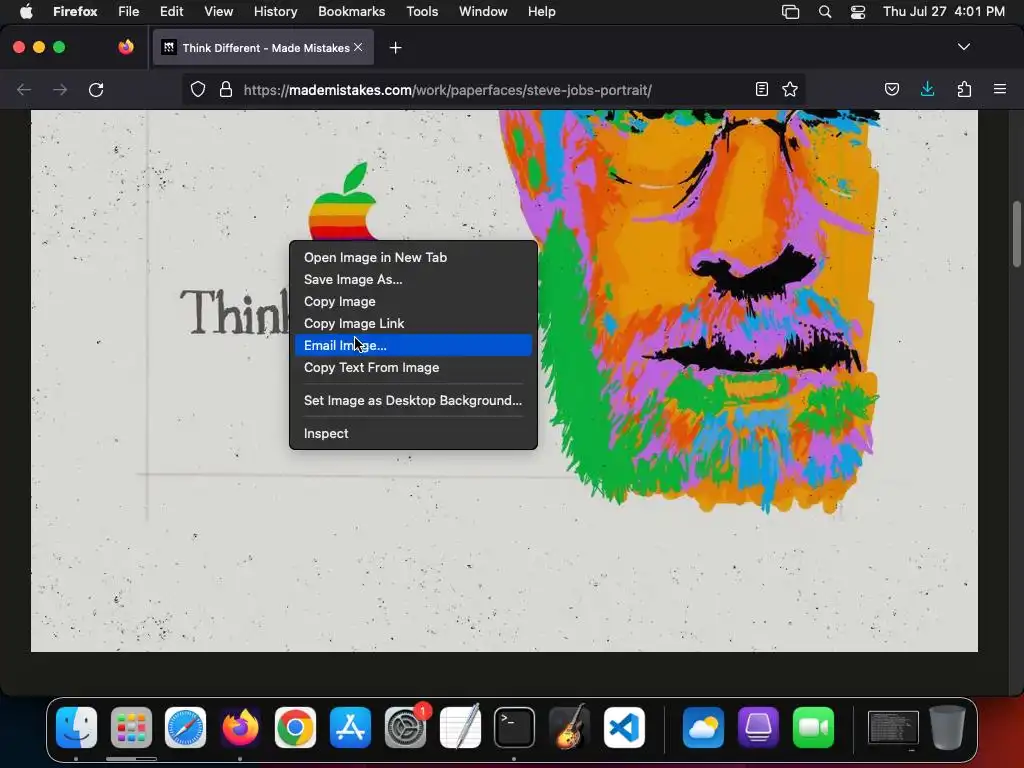The width and height of the screenshot is (1024, 768).
Task: Open the Bookmarks menu
Action: point(351,11)
